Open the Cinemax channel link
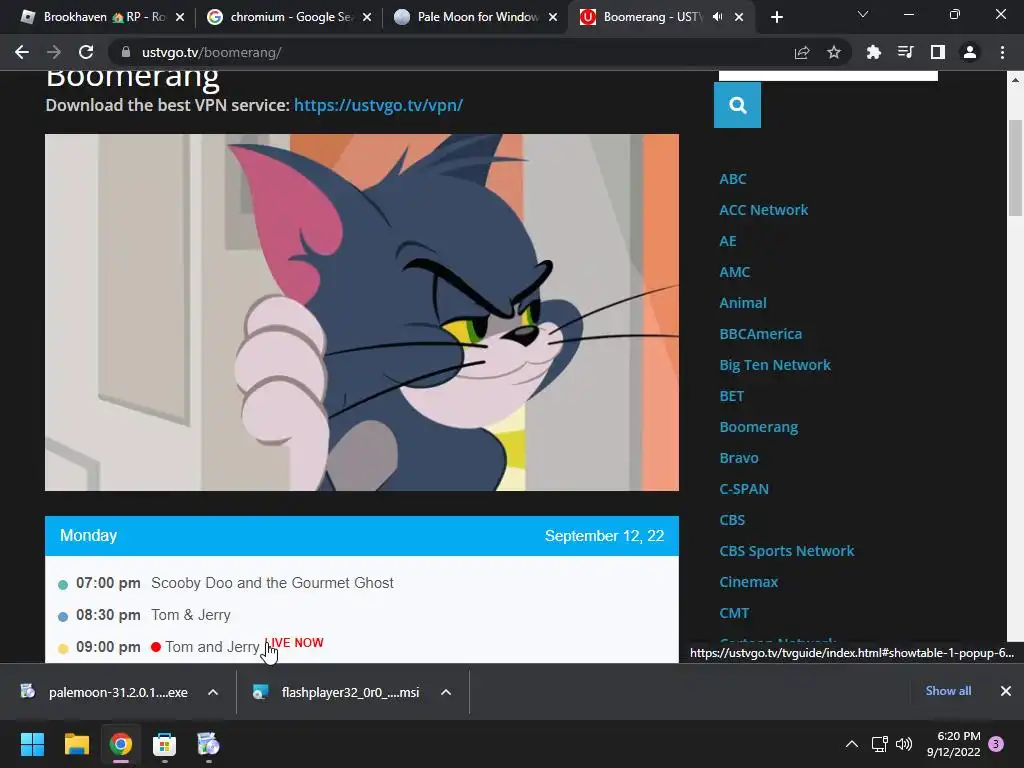 pos(748,582)
